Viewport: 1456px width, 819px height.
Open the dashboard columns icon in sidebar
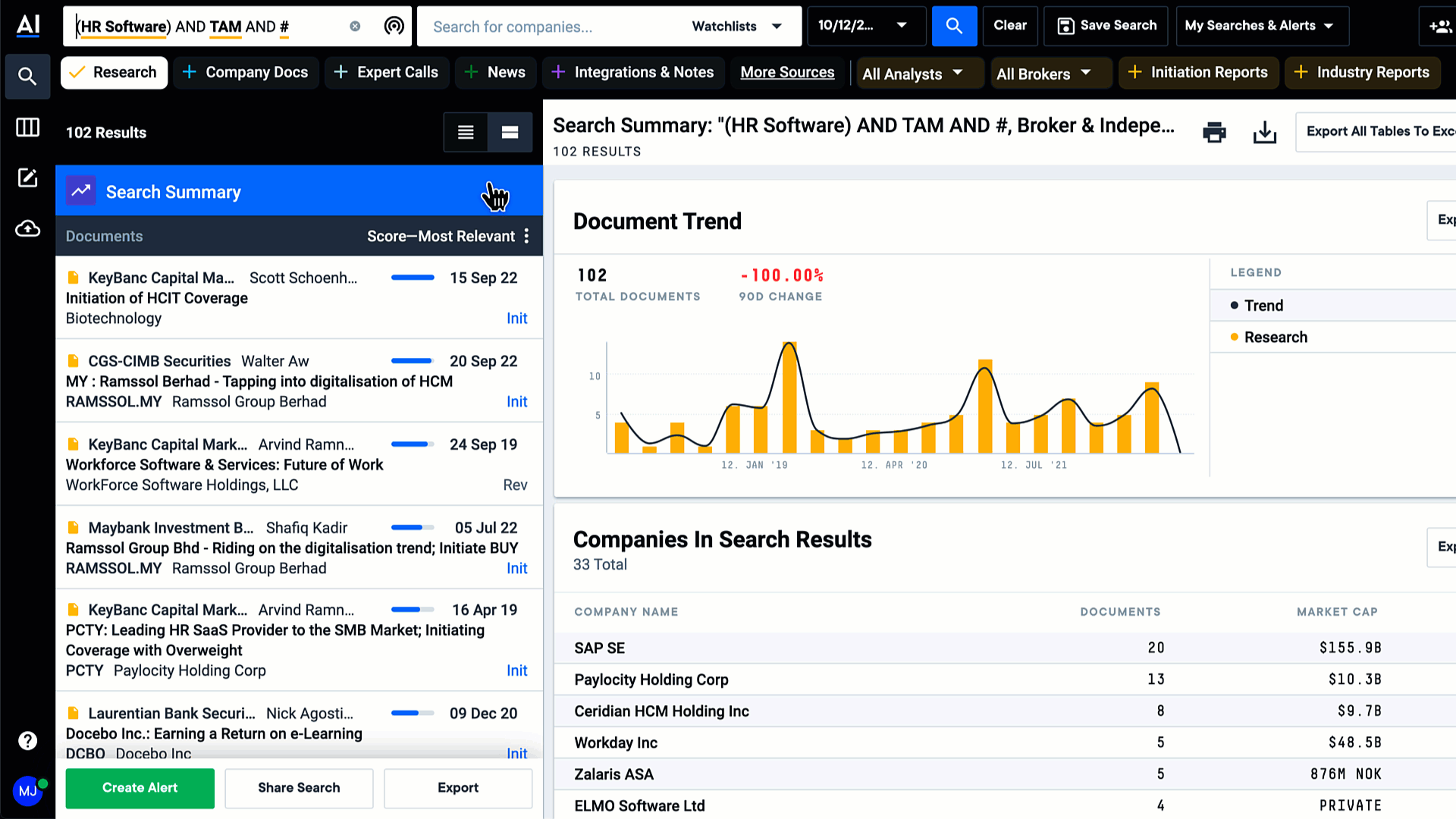(x=27, y=127)
